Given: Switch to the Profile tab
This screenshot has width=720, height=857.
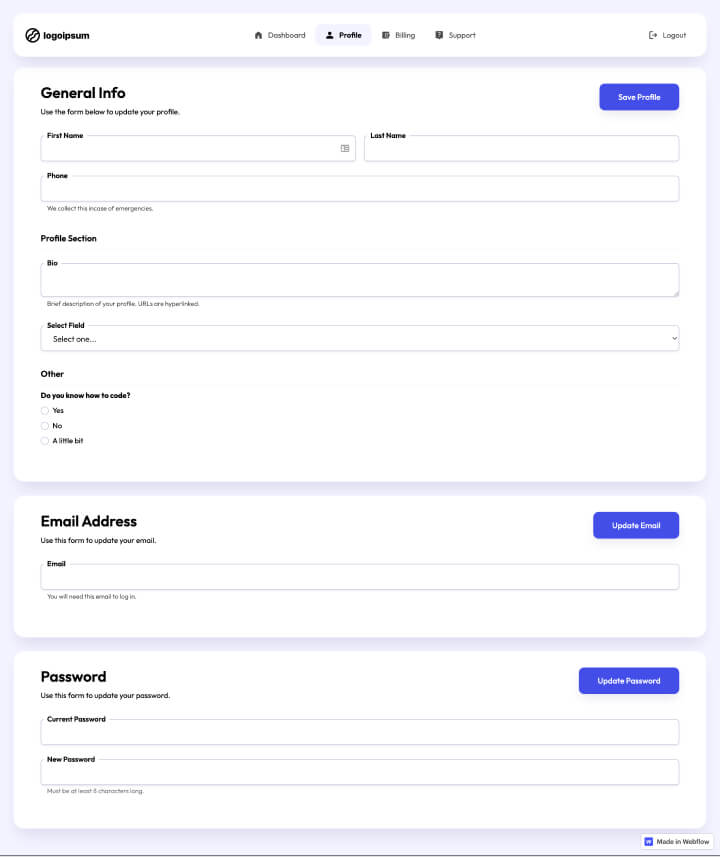Looking at the screenshot, I should click(342, 35).
